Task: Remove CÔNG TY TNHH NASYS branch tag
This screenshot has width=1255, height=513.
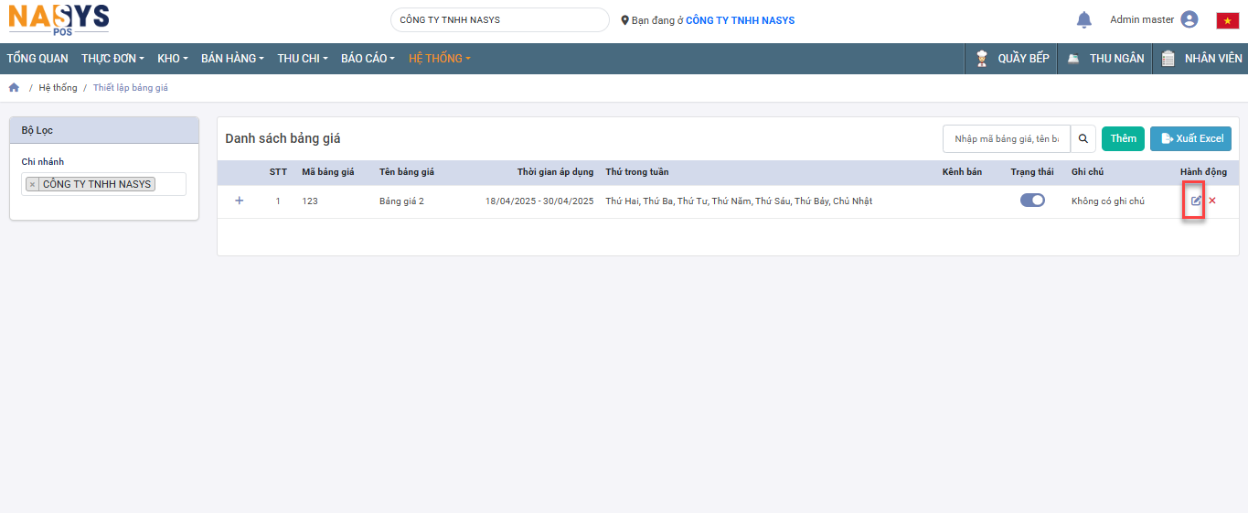Action: click(x=32, y=184)
